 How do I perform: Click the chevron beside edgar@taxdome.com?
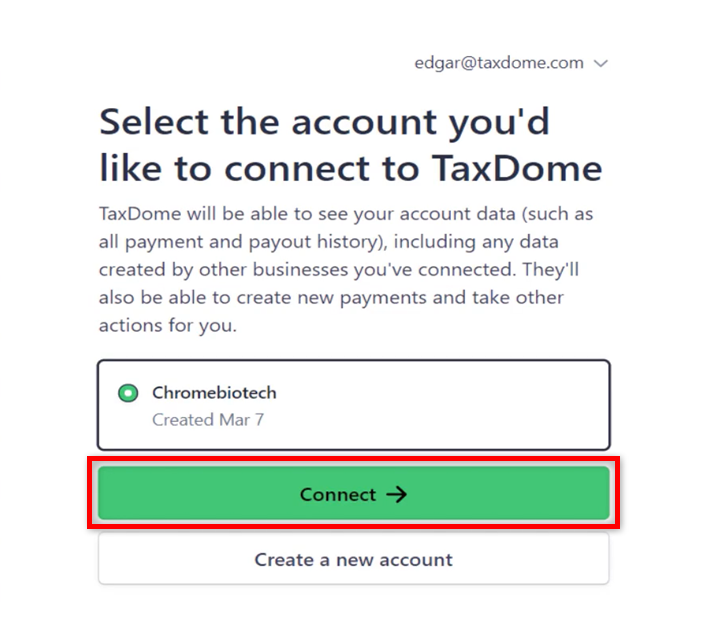[601, 63]
